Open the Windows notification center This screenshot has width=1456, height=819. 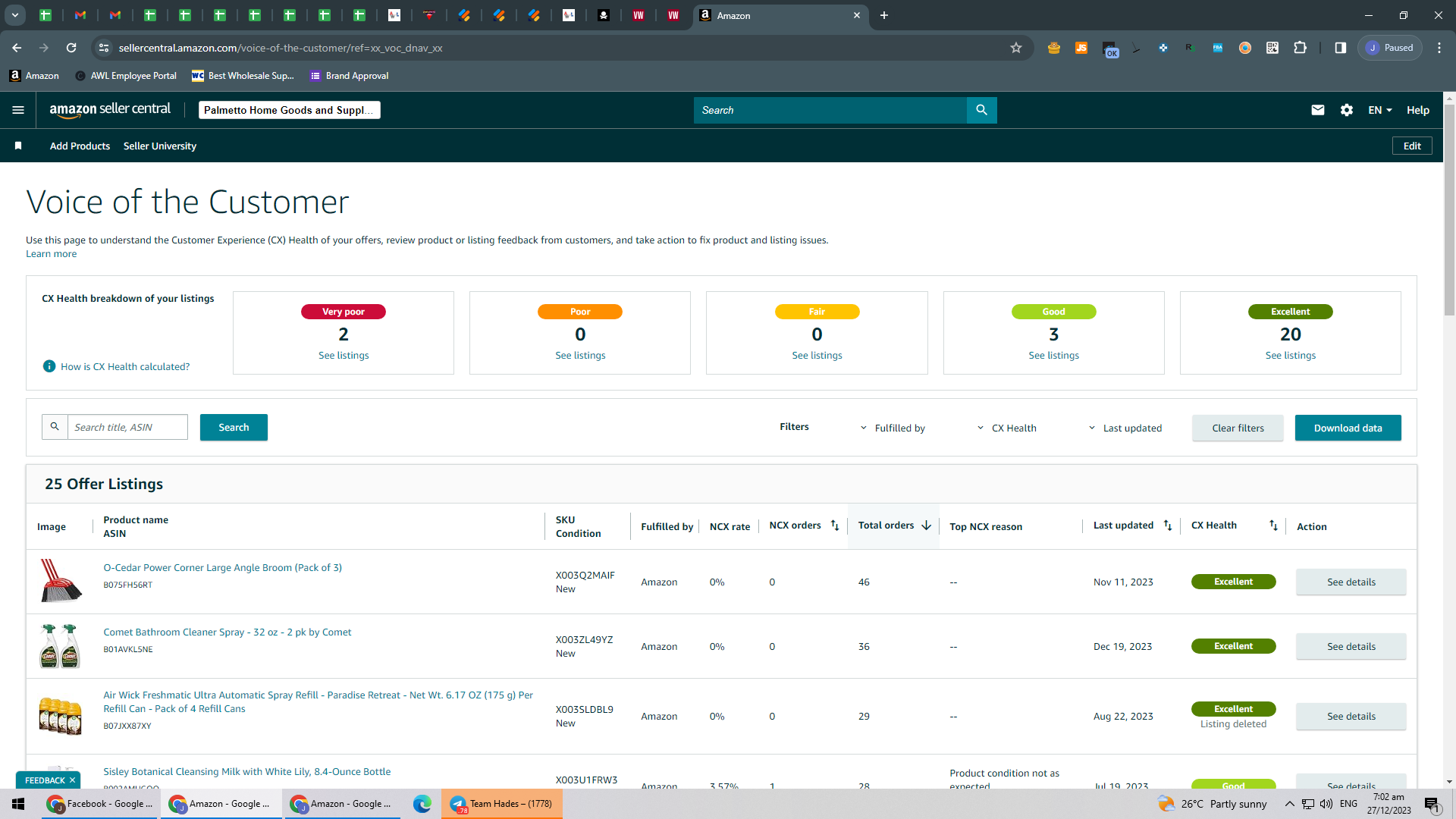(1432, 804)
